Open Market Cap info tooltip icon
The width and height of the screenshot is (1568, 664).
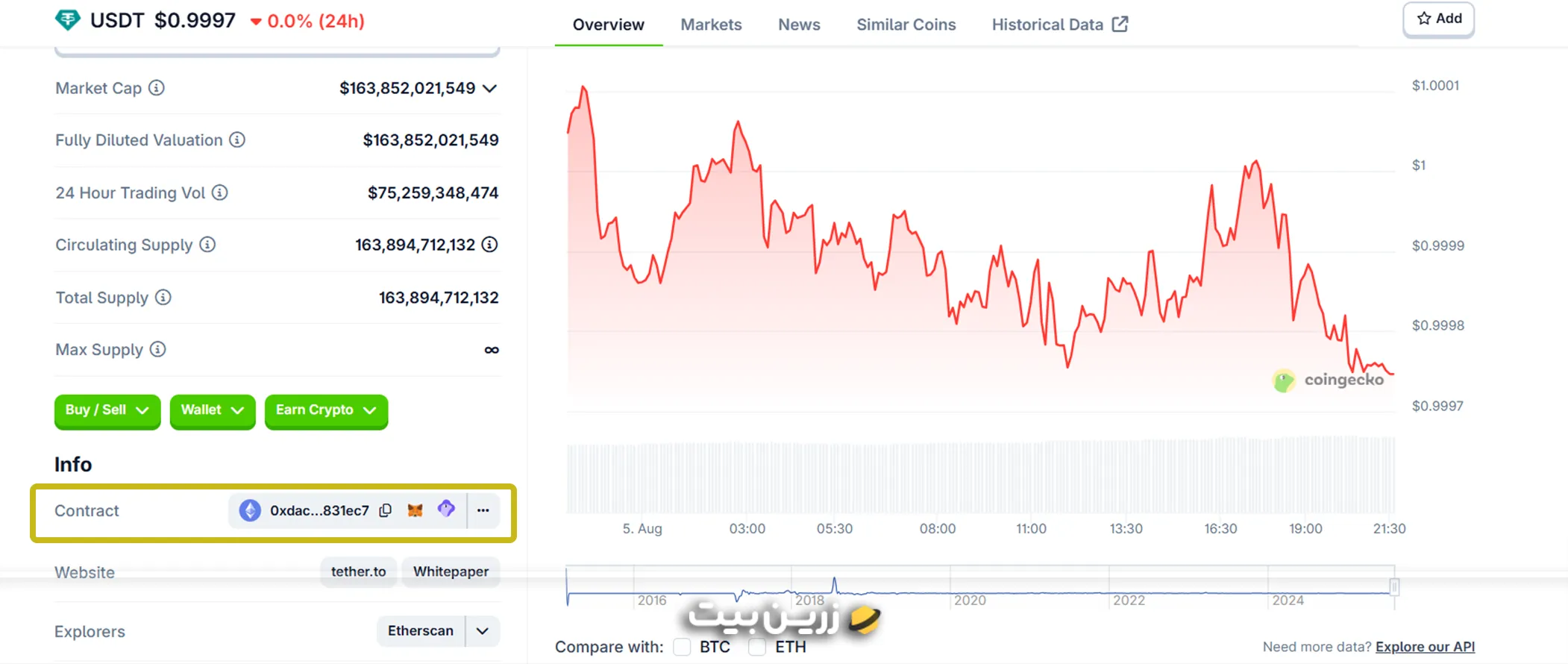coord(157,88)
